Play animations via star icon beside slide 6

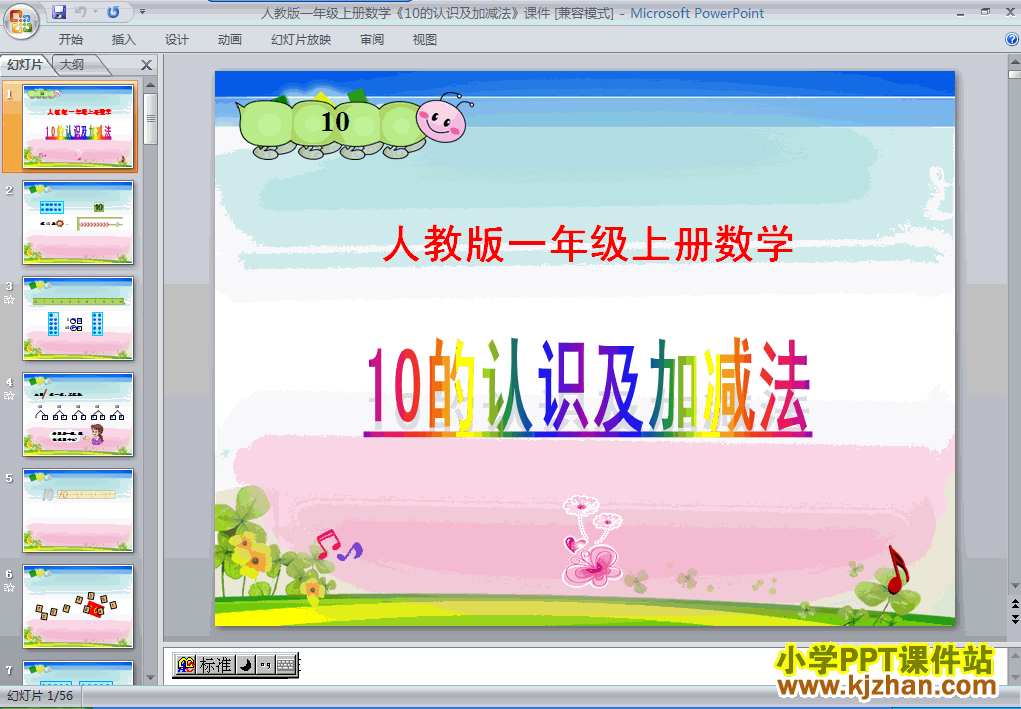(x=9, y=588)
